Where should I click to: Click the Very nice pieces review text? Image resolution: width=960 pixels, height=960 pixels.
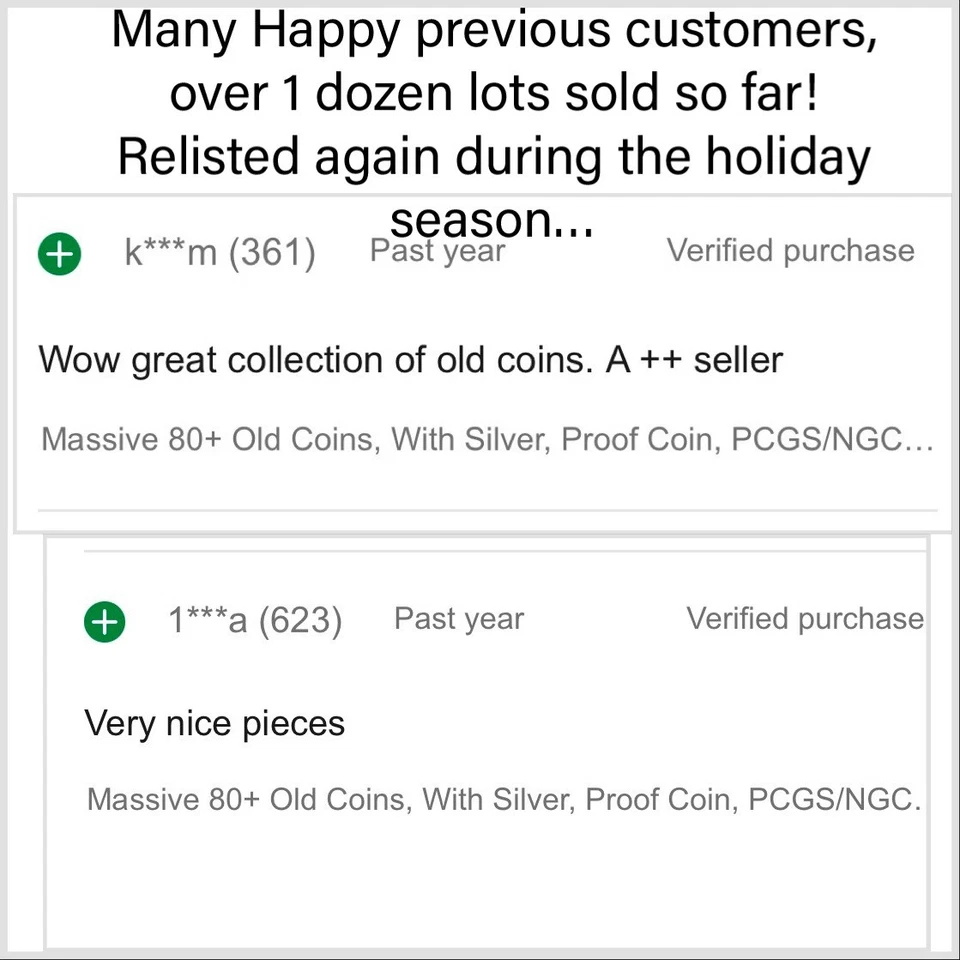point(214,723)
